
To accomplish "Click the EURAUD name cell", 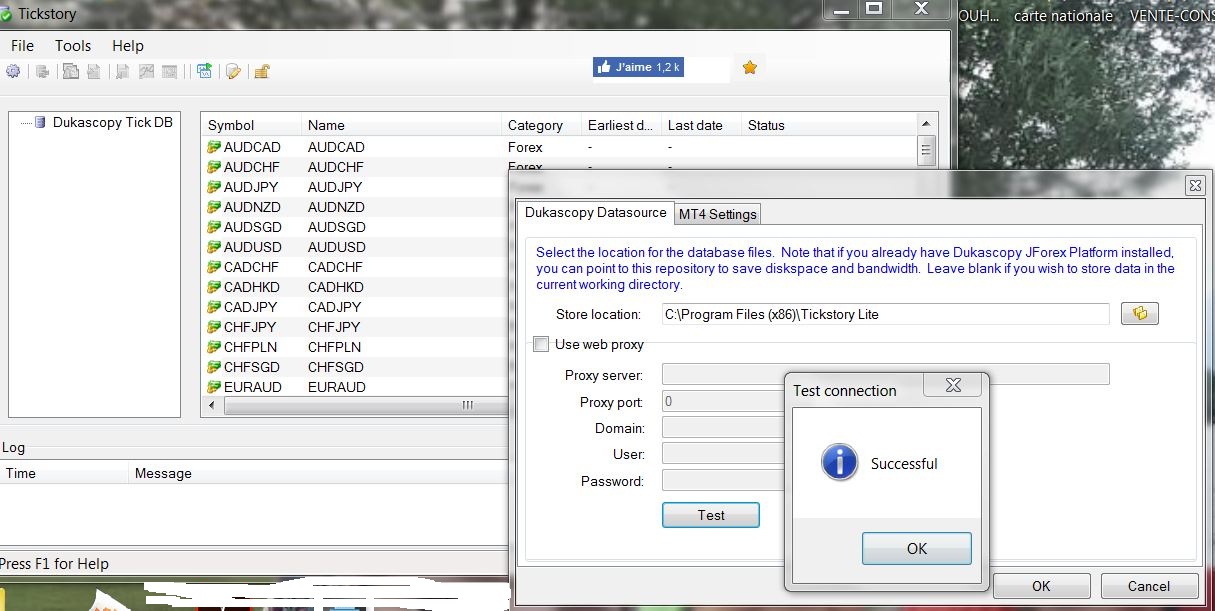I will pyautogui.click(x=337, y=387).
